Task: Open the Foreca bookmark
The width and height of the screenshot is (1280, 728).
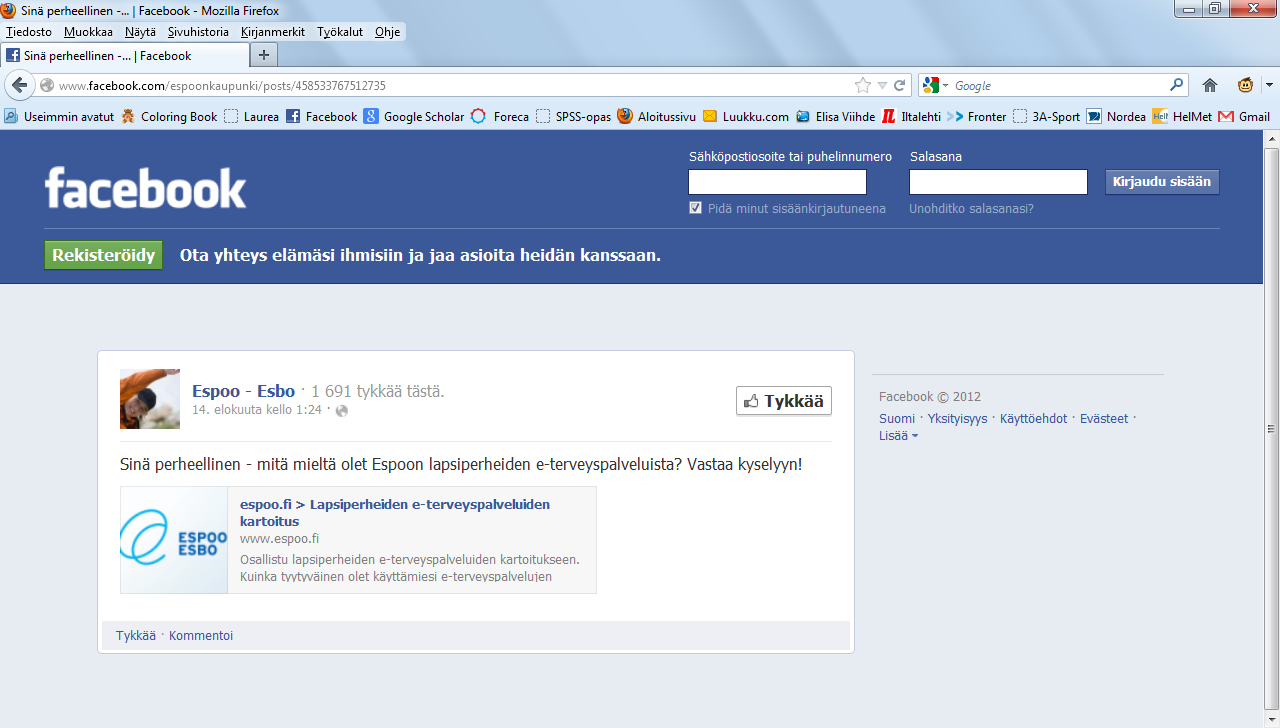Action: click(x=500, y=116)
